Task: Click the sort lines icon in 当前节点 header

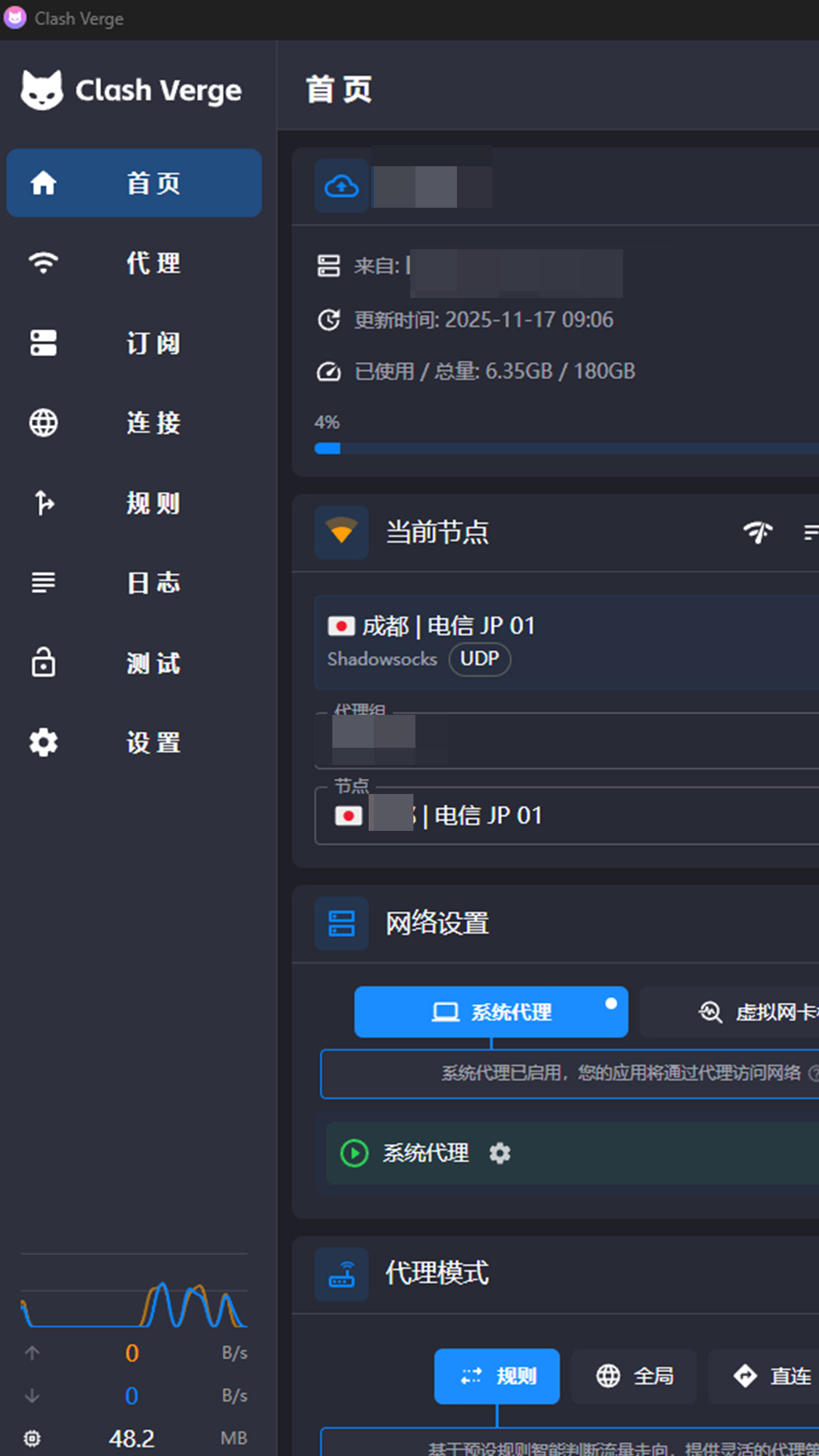Action: 811,532
